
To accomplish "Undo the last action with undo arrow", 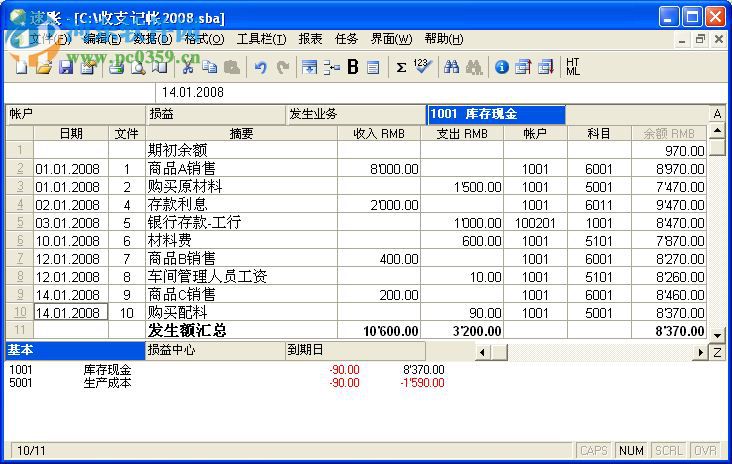I will click(x=260, y=67).
